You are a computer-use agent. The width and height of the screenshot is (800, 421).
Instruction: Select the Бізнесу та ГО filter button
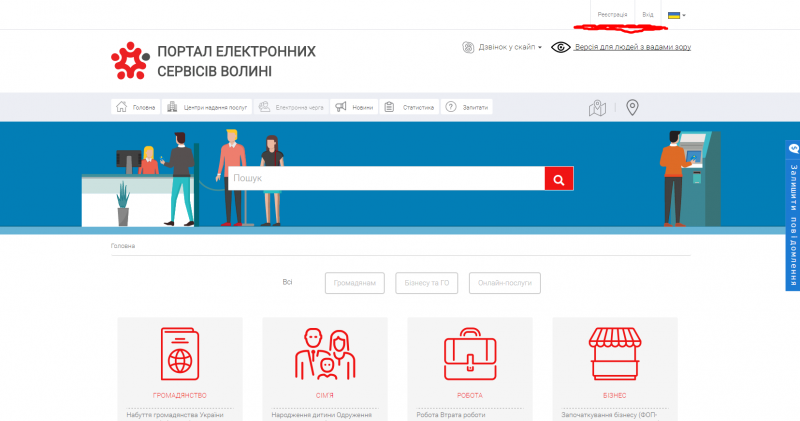[x=427, y=283]
